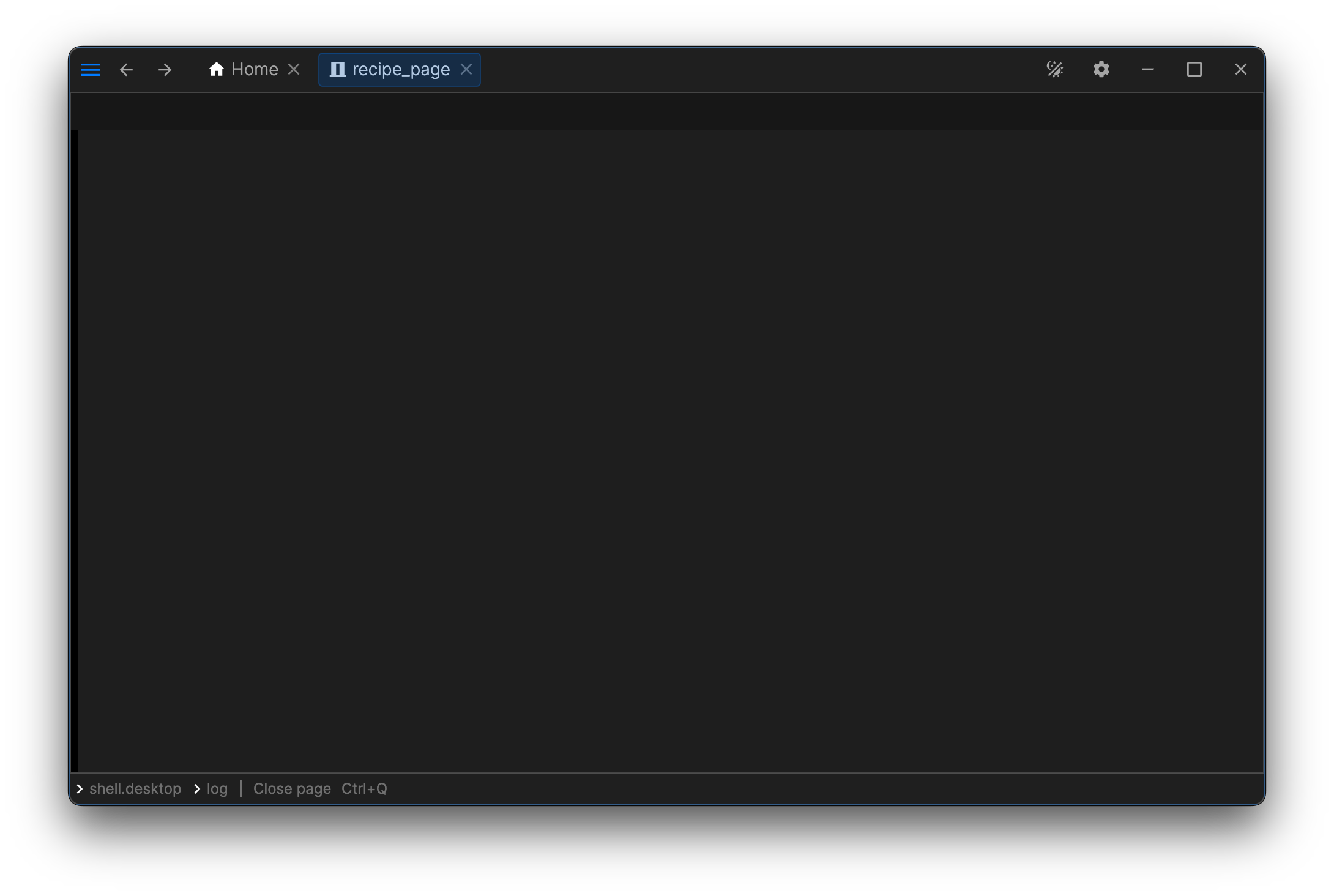Open the blue hamburger menu
The image size is (1334, 896).
click(91, 70)
